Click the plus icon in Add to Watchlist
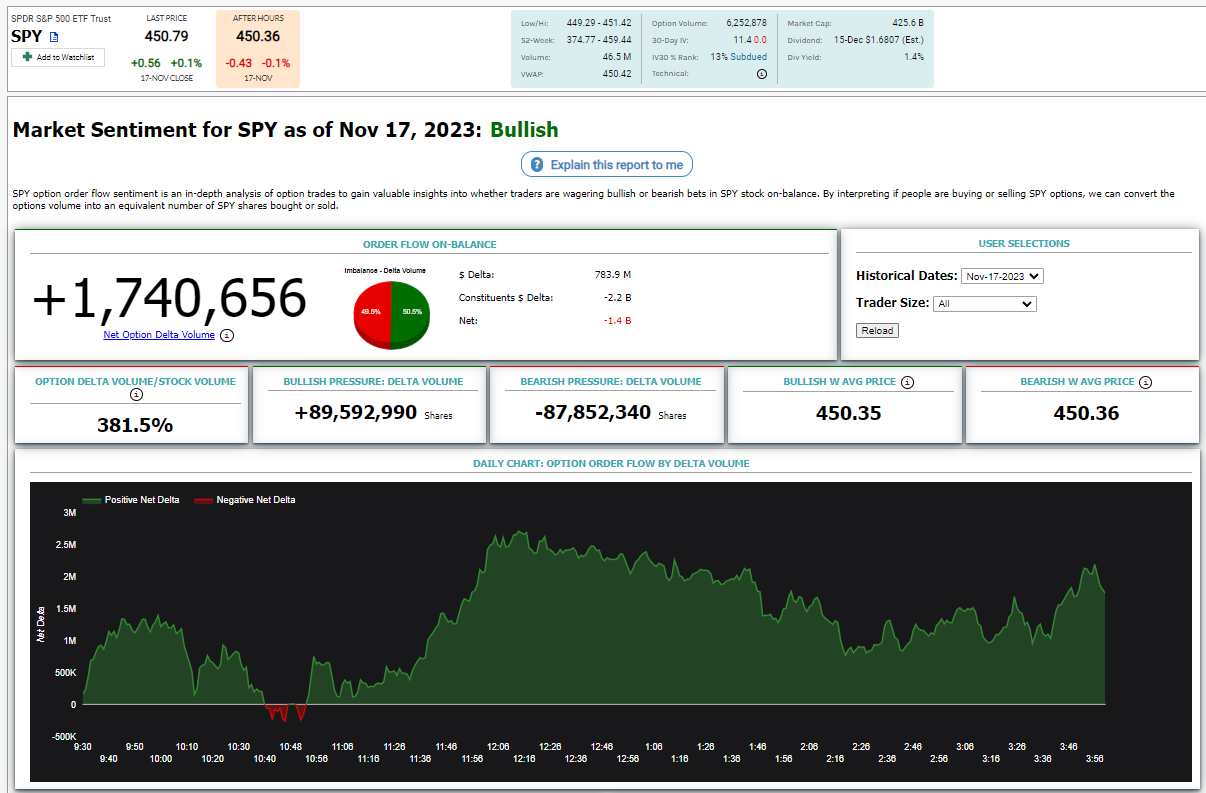 (28, 57)
